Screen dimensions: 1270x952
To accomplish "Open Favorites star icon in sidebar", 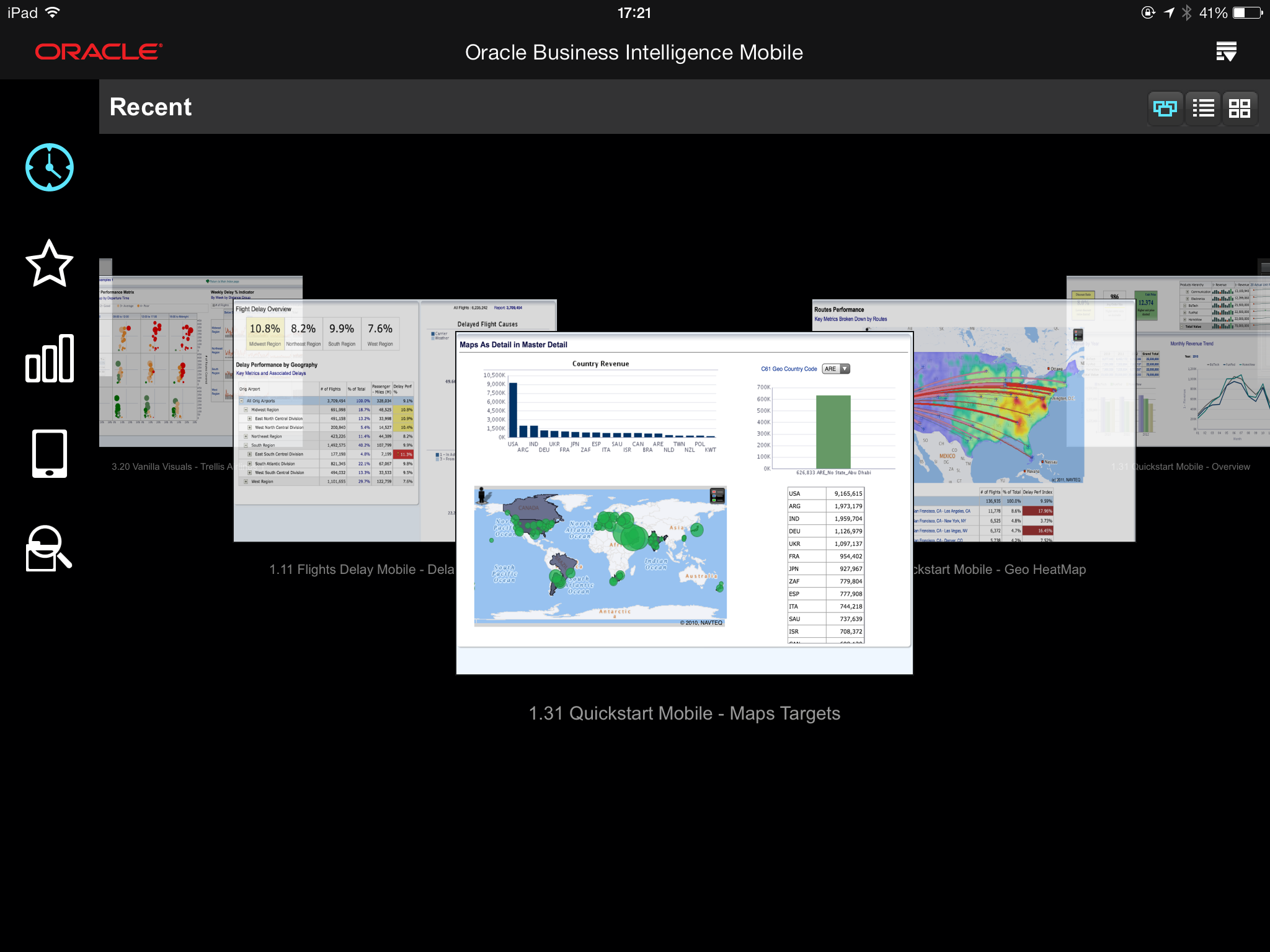I will (x=49, y=263).
